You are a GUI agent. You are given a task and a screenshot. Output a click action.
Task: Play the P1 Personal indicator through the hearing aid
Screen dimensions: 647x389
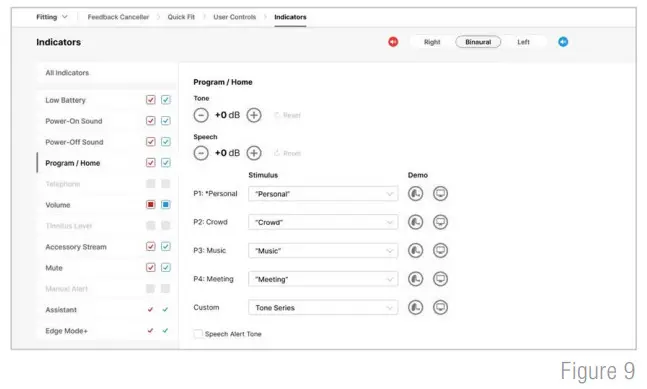(x=415, y=193)
